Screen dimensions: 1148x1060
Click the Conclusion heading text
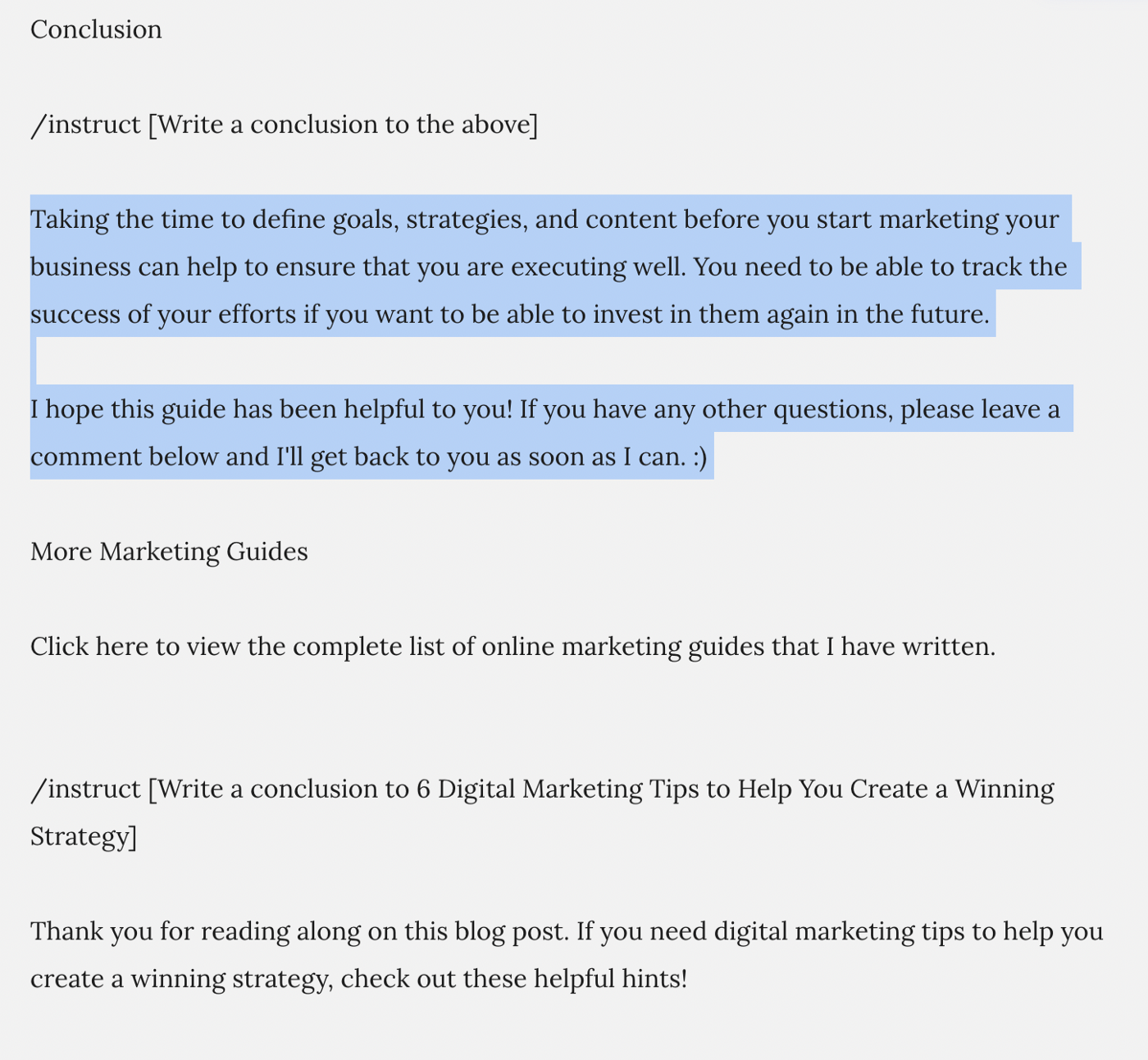(x=96, y=30)
